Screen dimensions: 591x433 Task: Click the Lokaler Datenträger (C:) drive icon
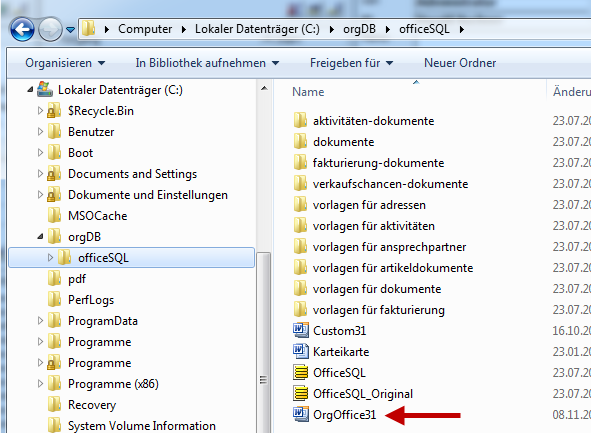click(45, 89)
